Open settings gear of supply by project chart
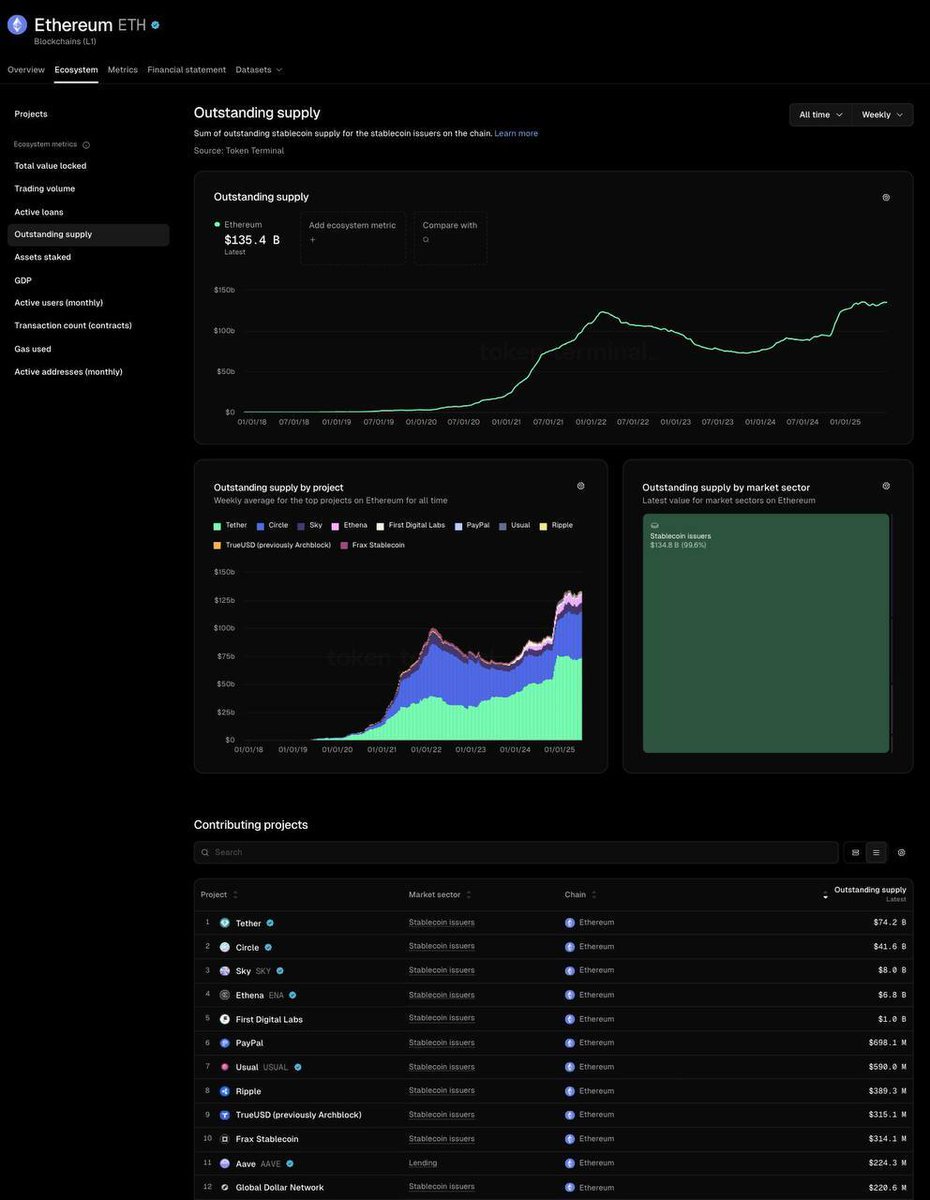 (x=581, y=486)
